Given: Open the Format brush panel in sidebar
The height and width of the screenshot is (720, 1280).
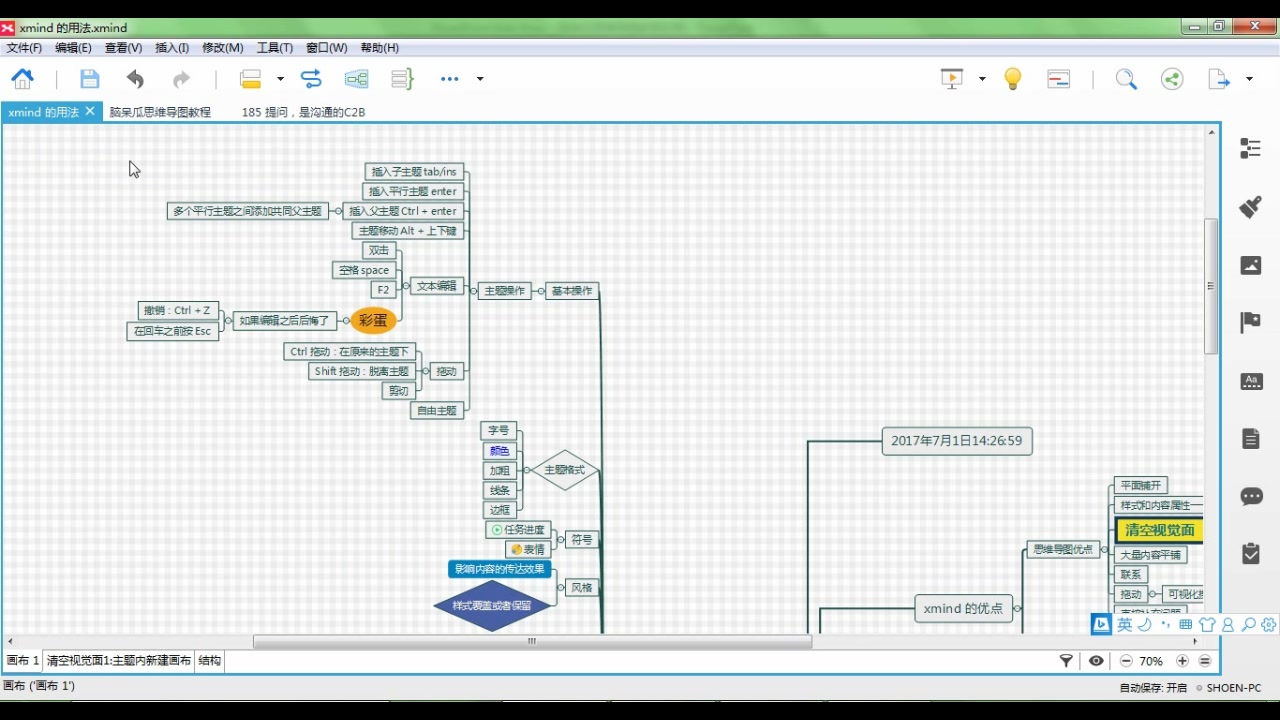Looking at the screenshot, I should (1250, 207).
